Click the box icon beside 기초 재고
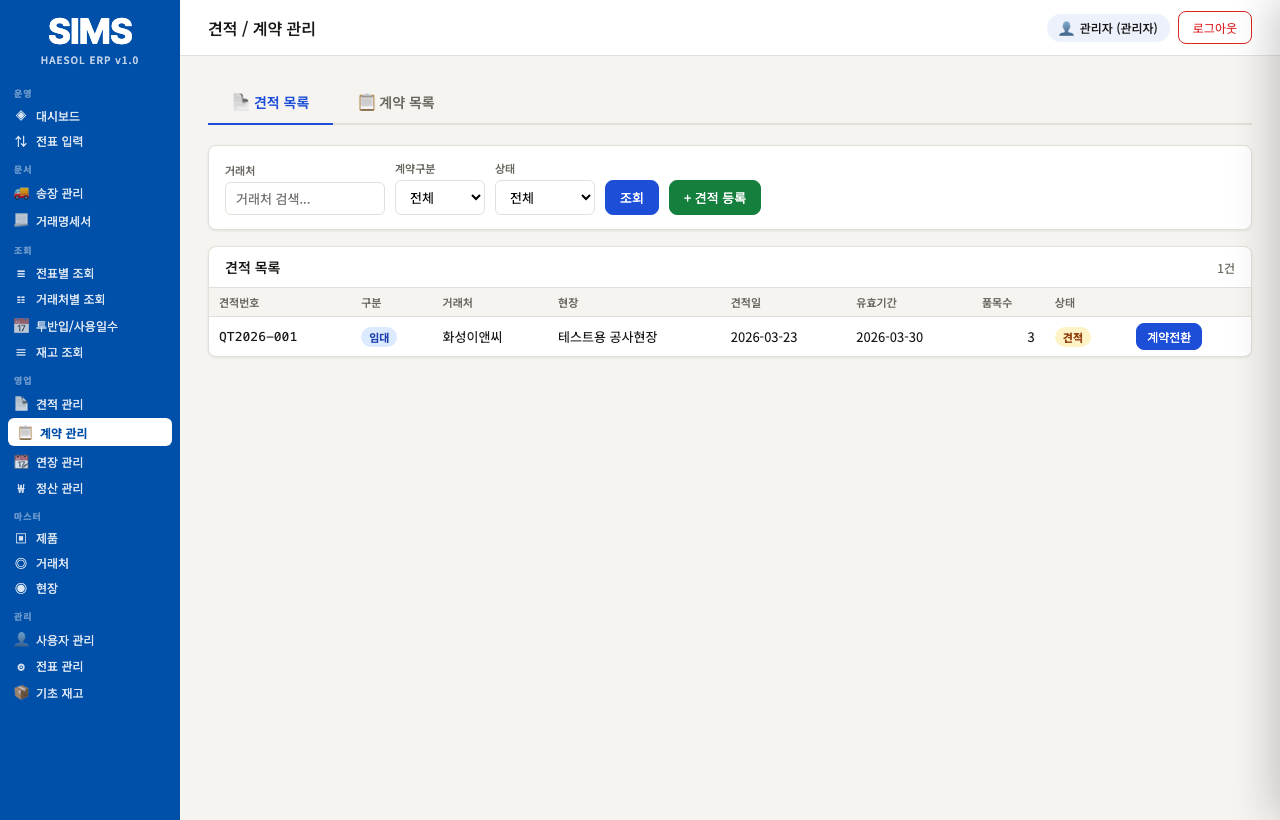 tap(21, 692)
